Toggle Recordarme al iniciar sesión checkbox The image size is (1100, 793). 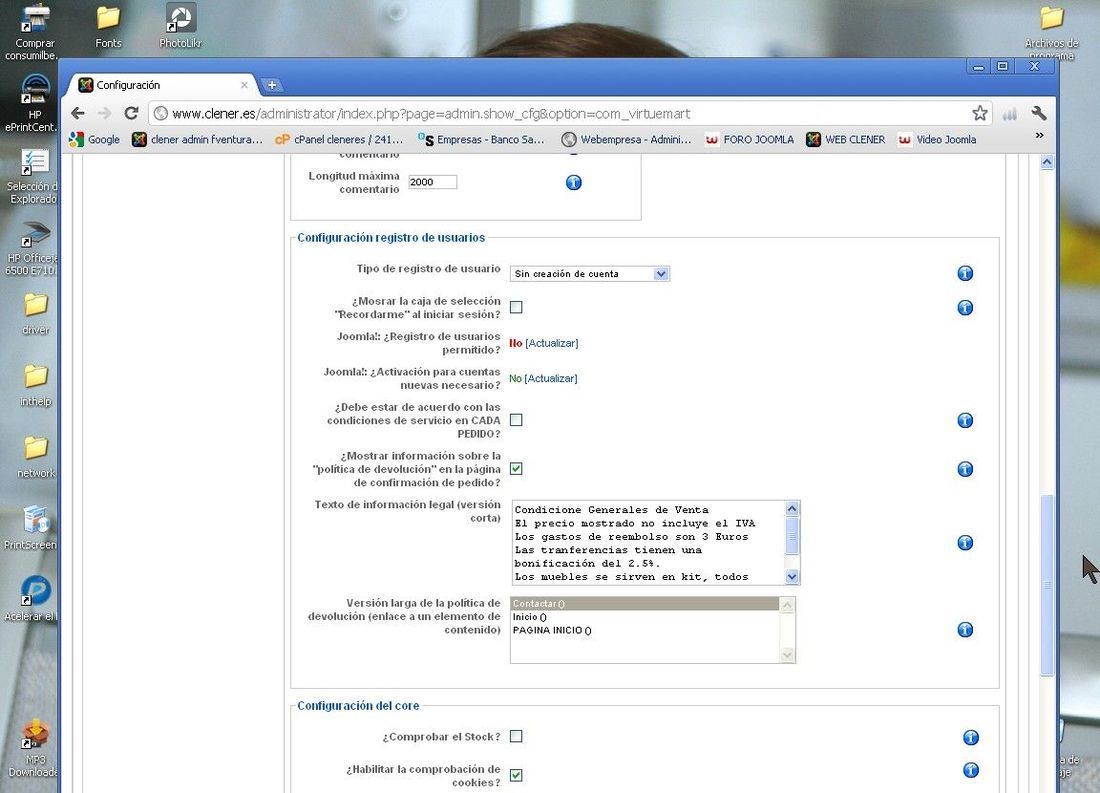click(516, 307)
